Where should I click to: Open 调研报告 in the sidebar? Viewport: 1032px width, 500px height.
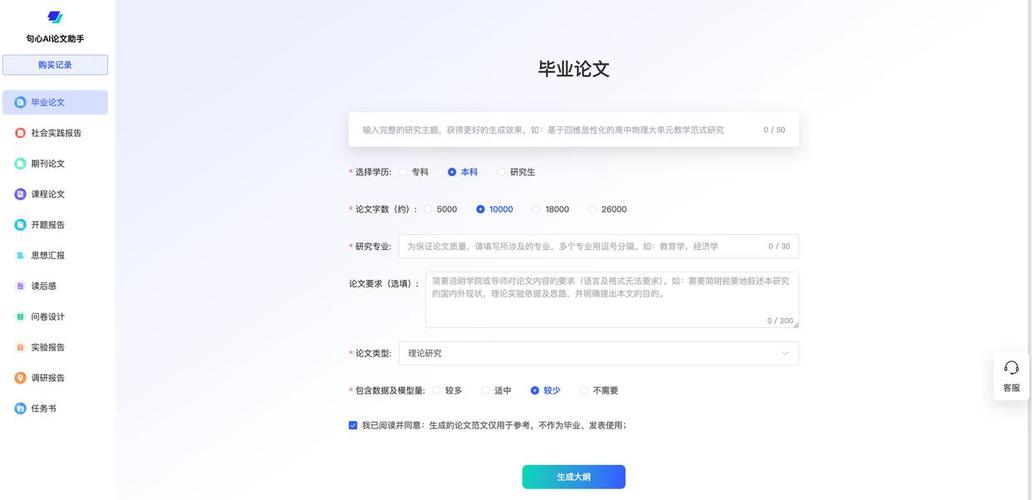click(x=55, y=378)
